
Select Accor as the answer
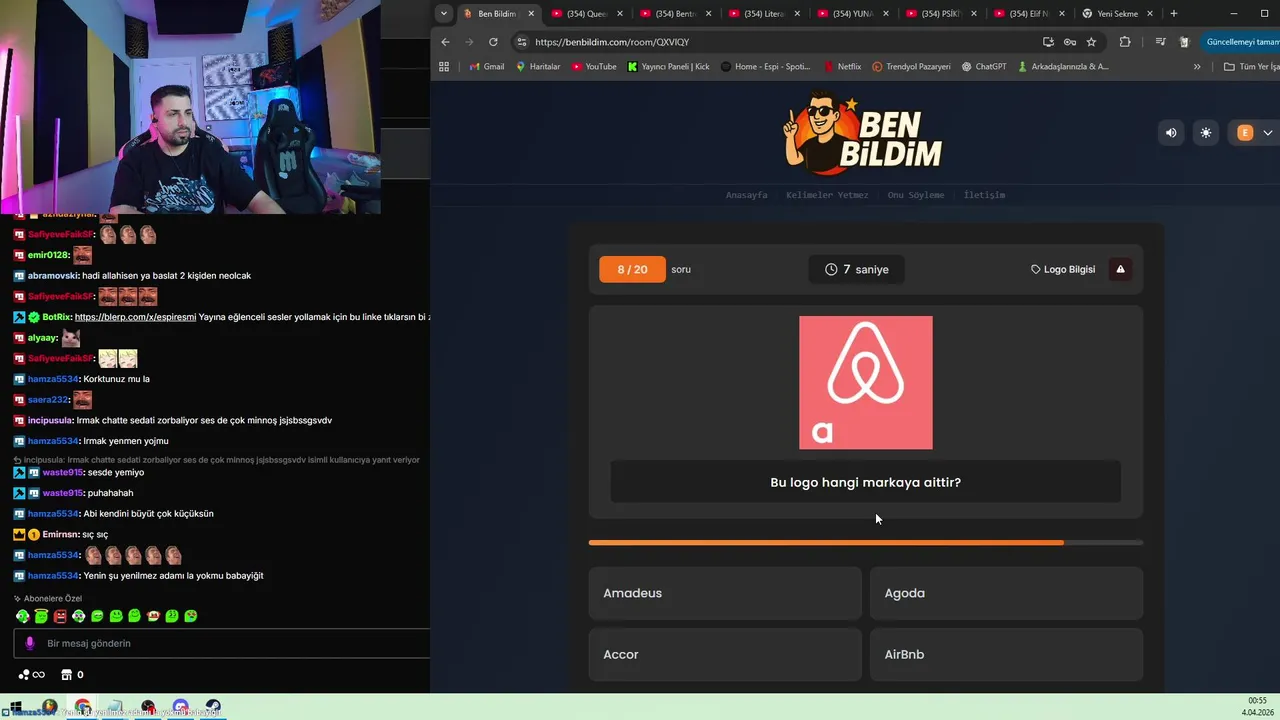click(725, 654)
